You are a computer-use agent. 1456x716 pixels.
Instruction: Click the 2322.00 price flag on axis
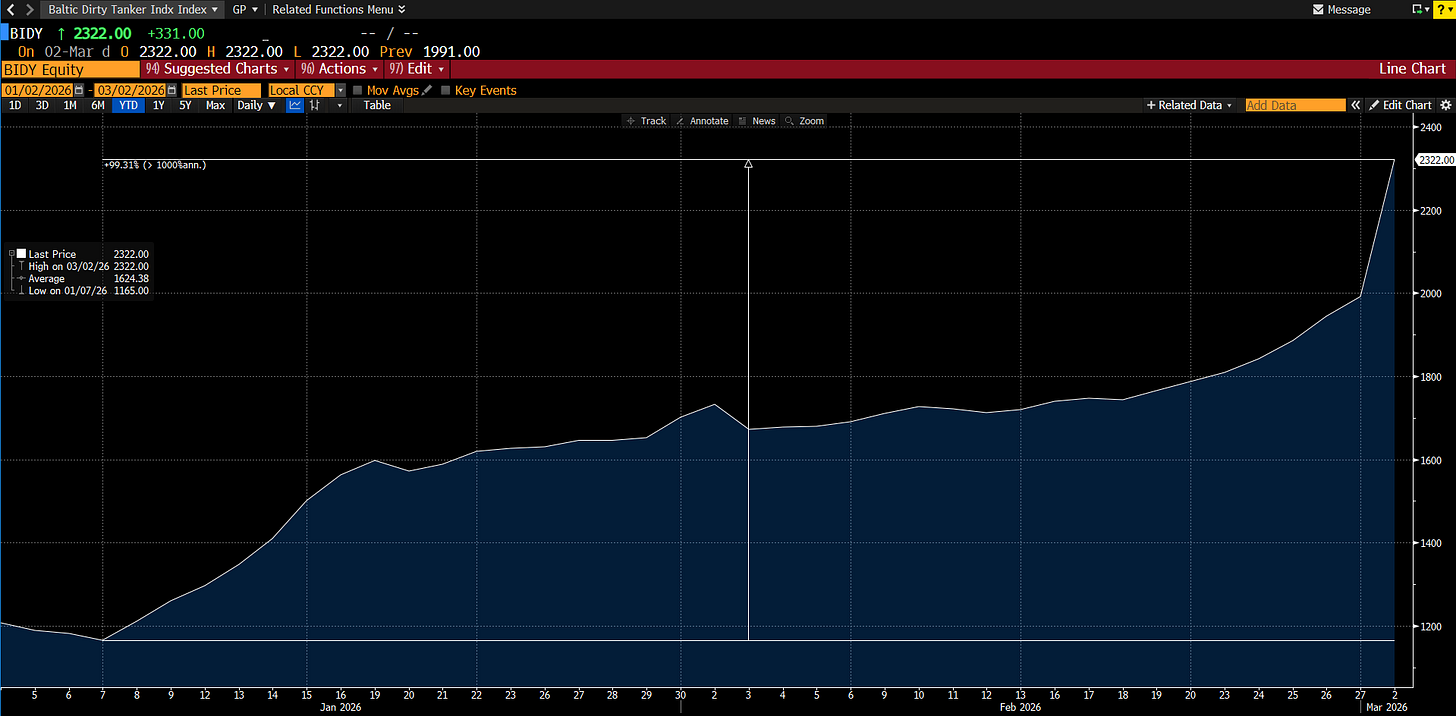click(x=1435, y=160)
